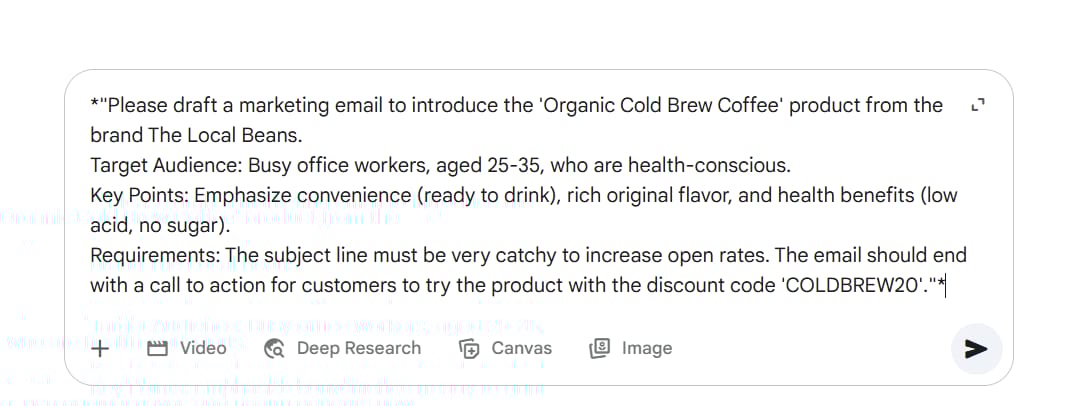
Task: Click the Canvas tool icon
Action: click(x=470, y=348)
